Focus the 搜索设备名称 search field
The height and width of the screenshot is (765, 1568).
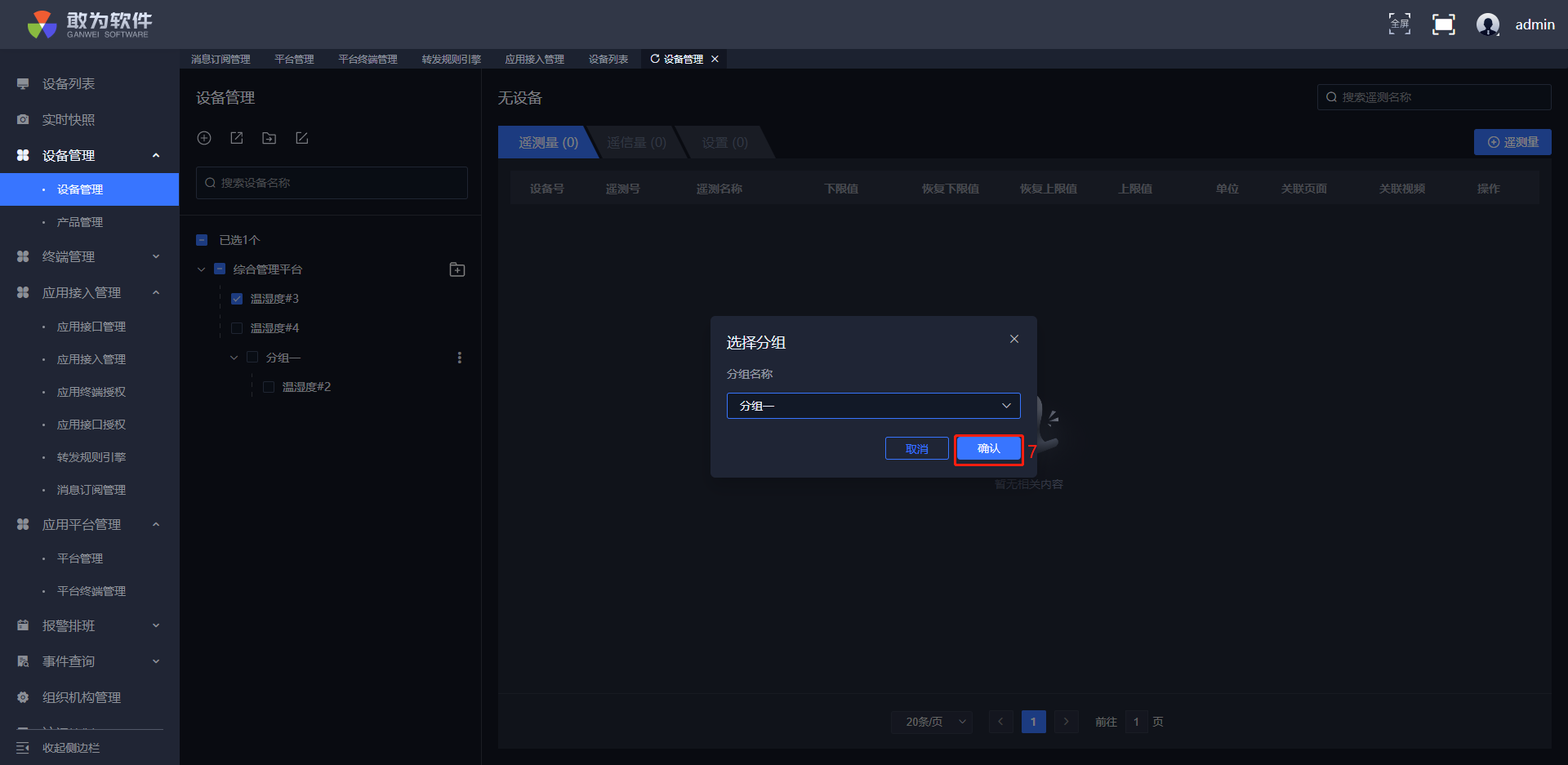[332, 183]
